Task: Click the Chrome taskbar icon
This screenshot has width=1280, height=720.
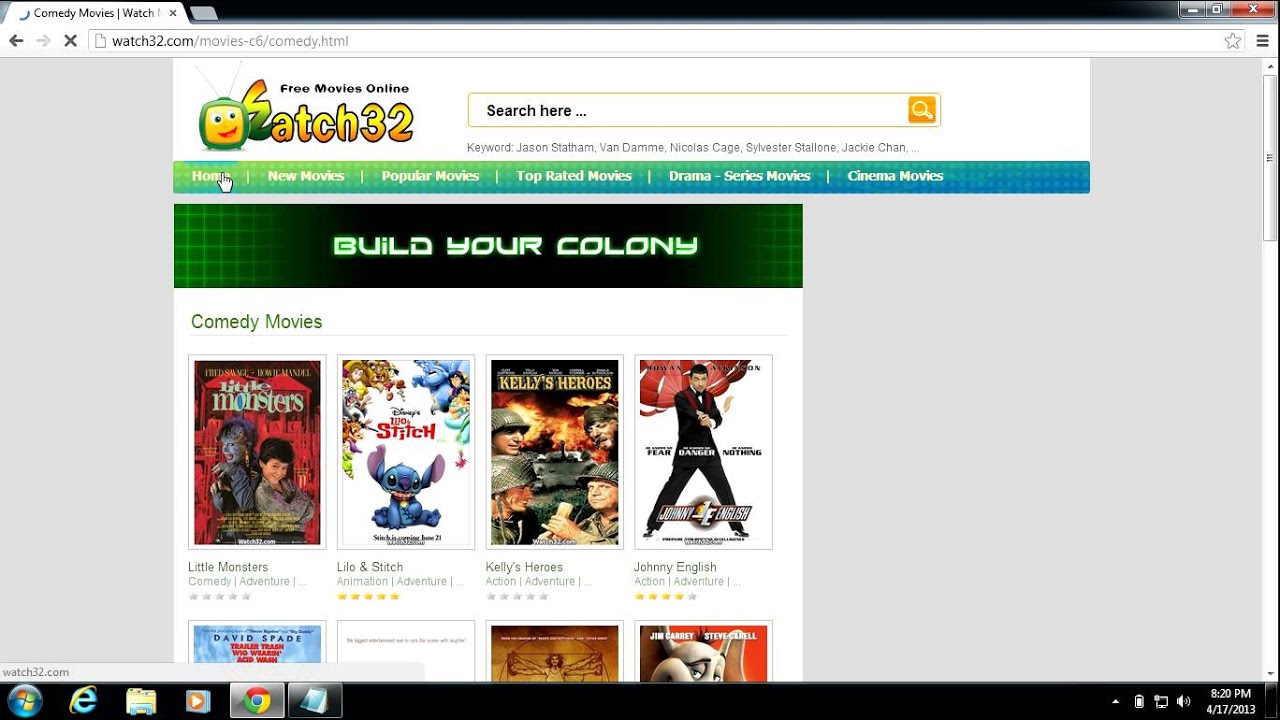Action: click(257, 701)
